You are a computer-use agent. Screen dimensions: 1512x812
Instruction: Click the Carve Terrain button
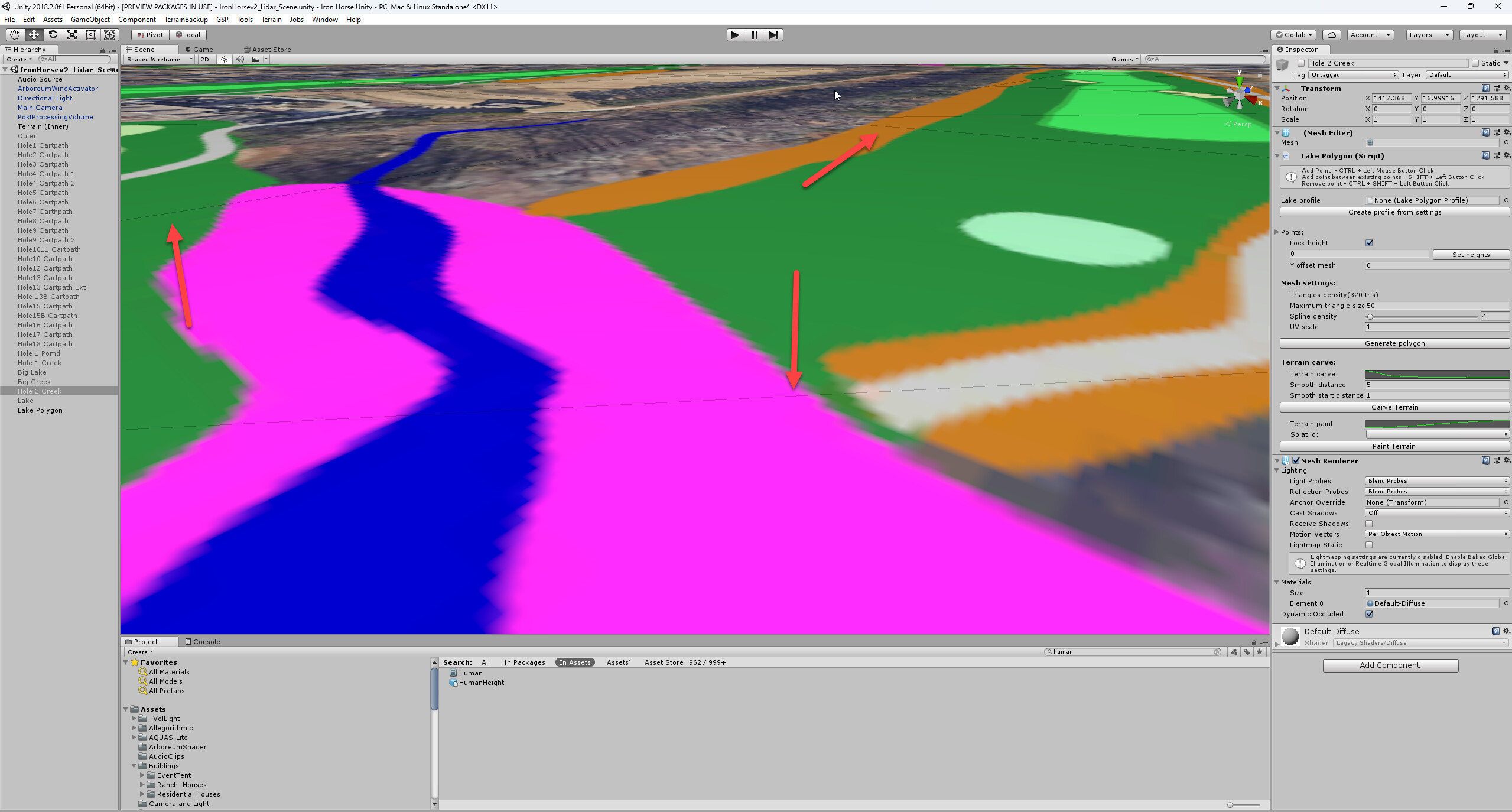(1394, 407)
